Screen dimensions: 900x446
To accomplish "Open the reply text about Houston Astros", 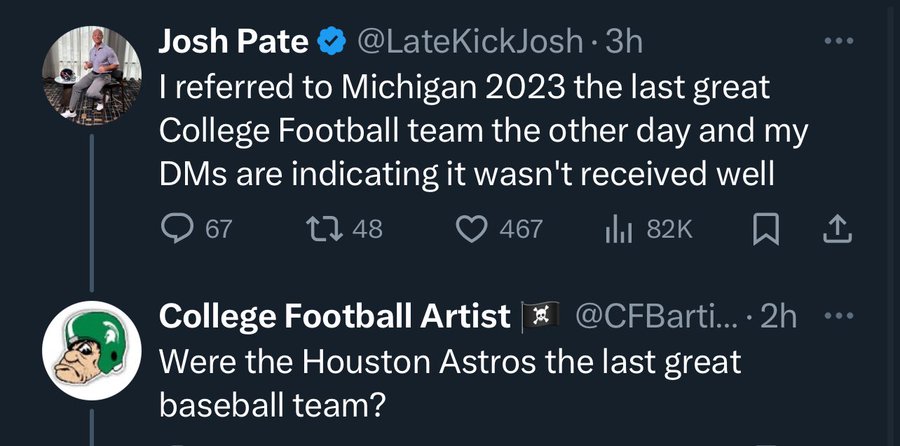I will 450,383.
